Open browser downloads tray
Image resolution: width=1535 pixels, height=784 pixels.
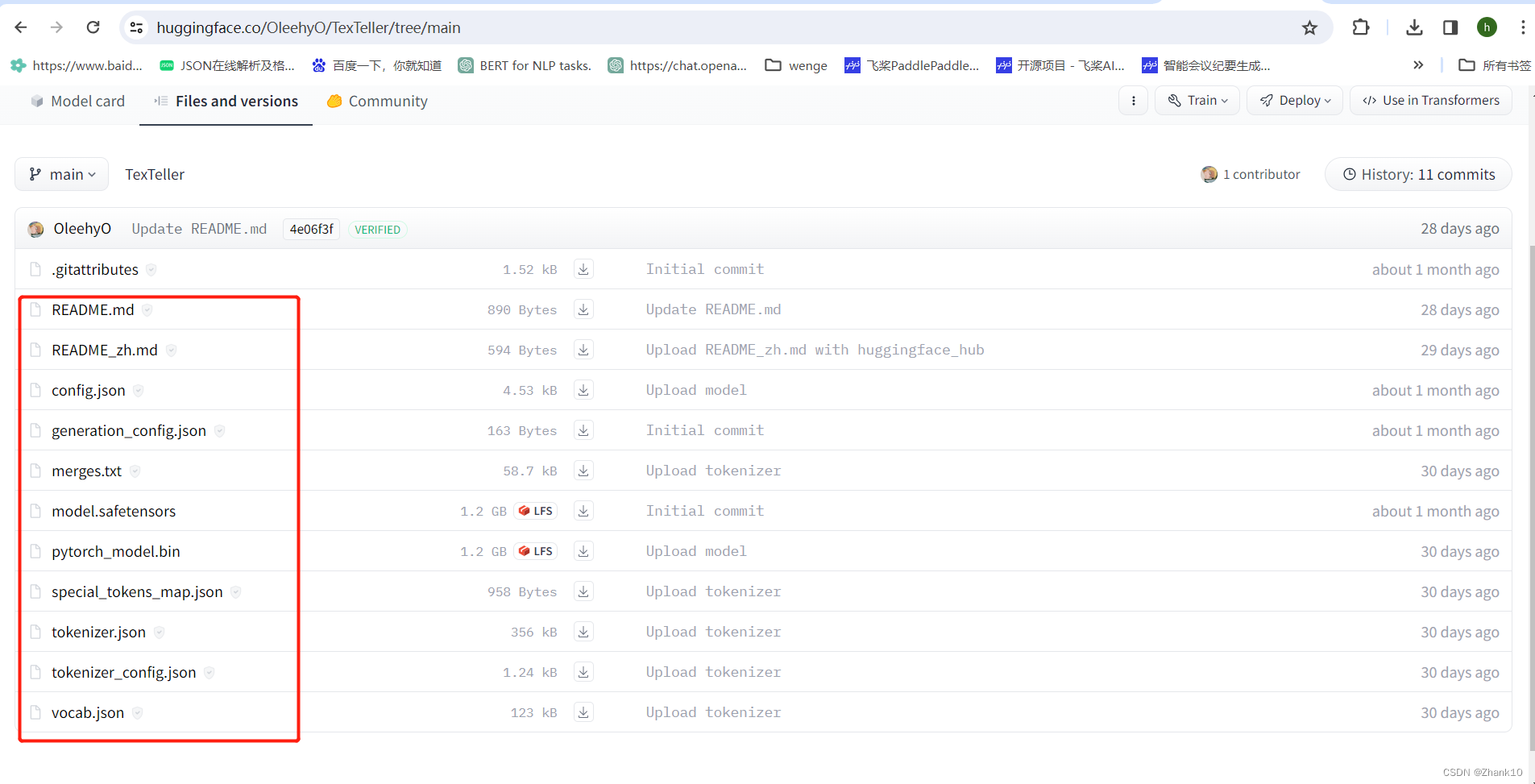pyautogui.click(x=1414, y=27)
